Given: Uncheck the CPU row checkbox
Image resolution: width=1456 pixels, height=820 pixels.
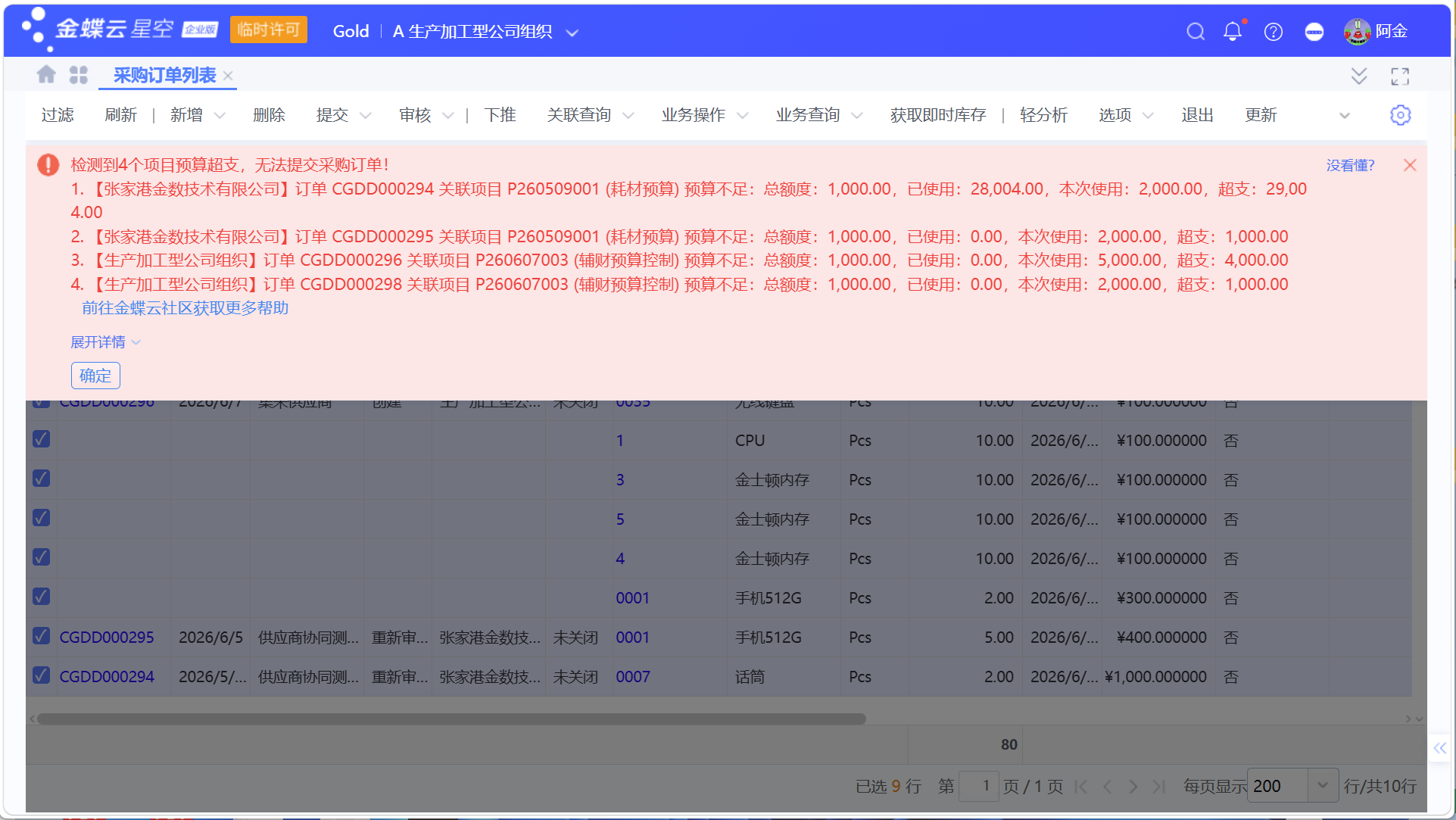Looking at the screenshot, I should pos(42,439).
